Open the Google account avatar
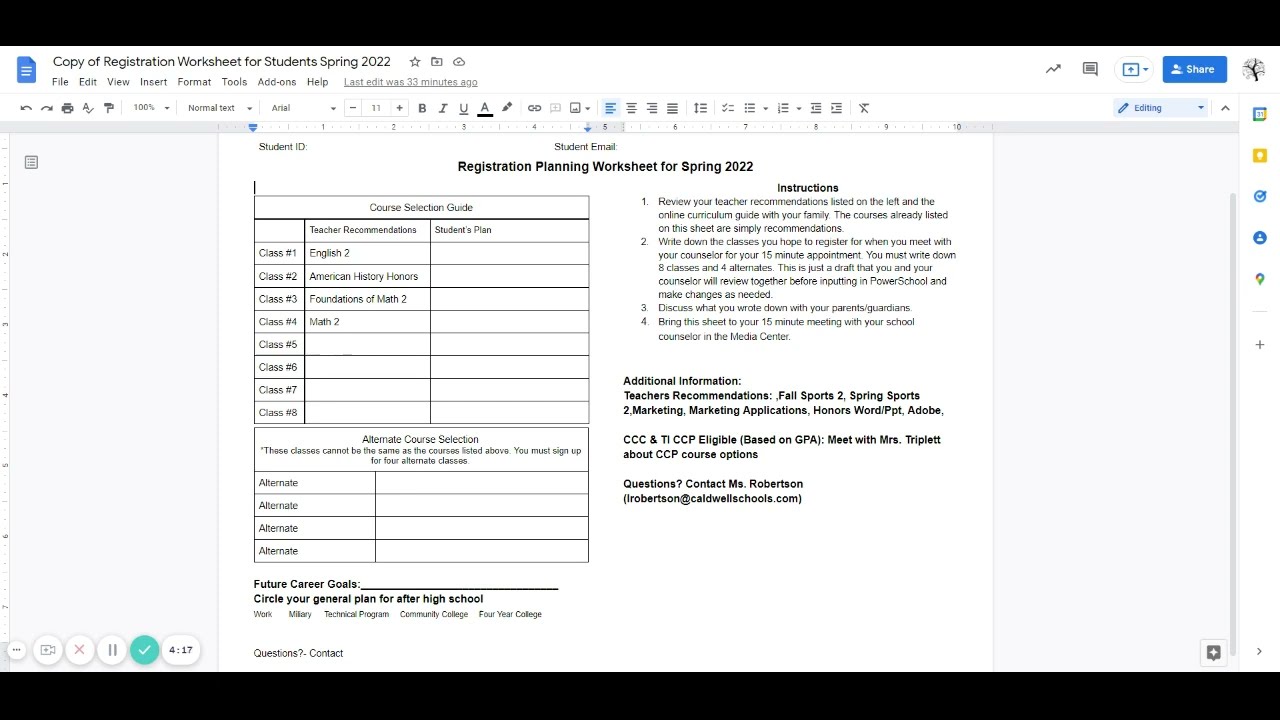 [x=1253, y=69]
